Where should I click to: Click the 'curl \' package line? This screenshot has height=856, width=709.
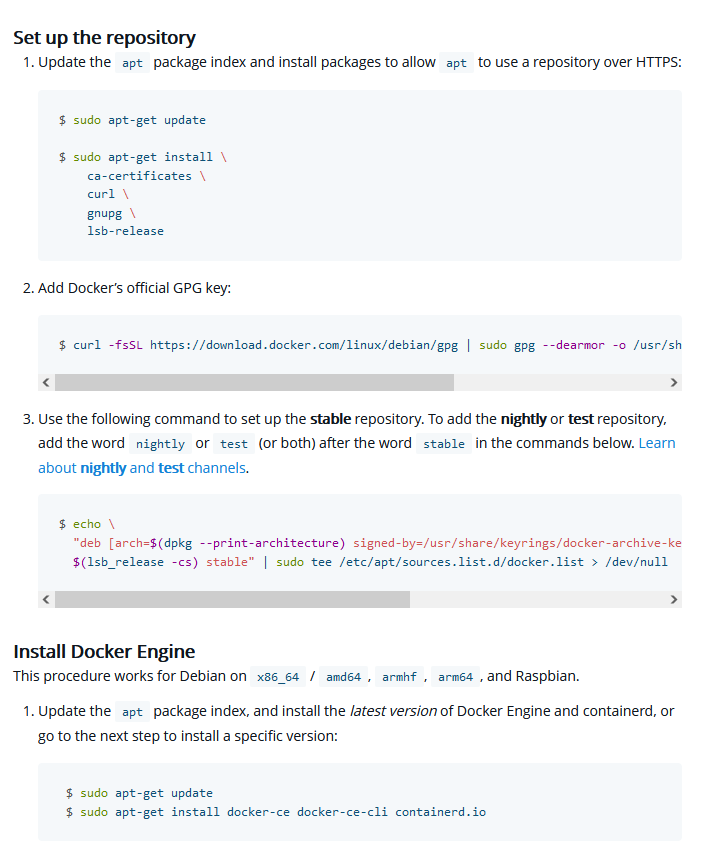[108, 194]
